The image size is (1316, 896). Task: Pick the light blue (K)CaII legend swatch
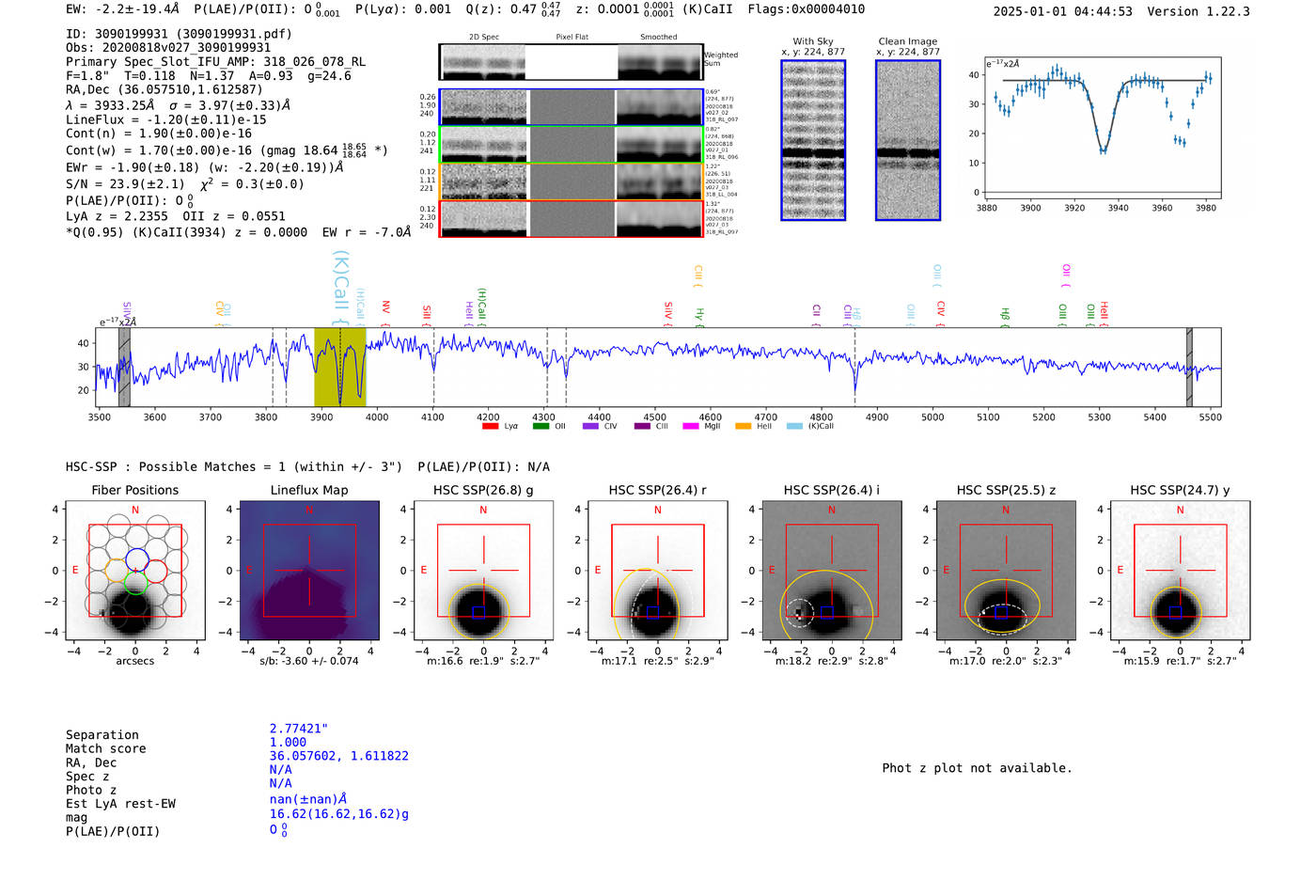[794, 426]
